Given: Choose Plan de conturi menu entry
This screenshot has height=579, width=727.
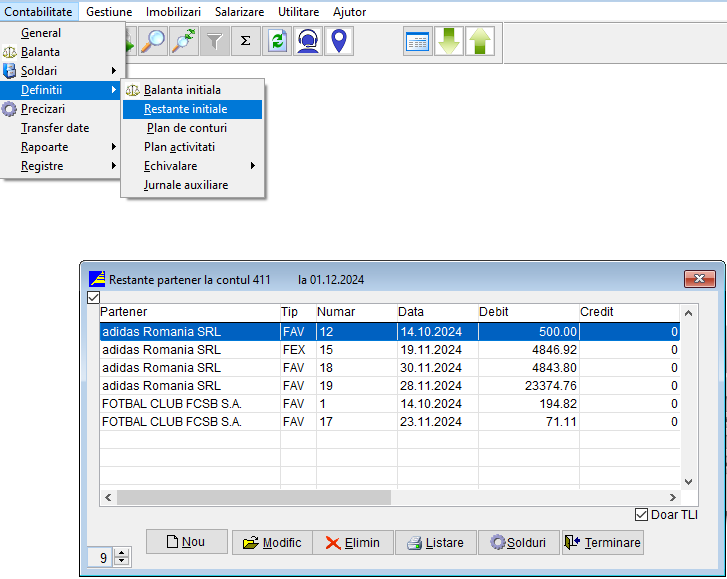Looking at the screenshot, I should (192, 128).
